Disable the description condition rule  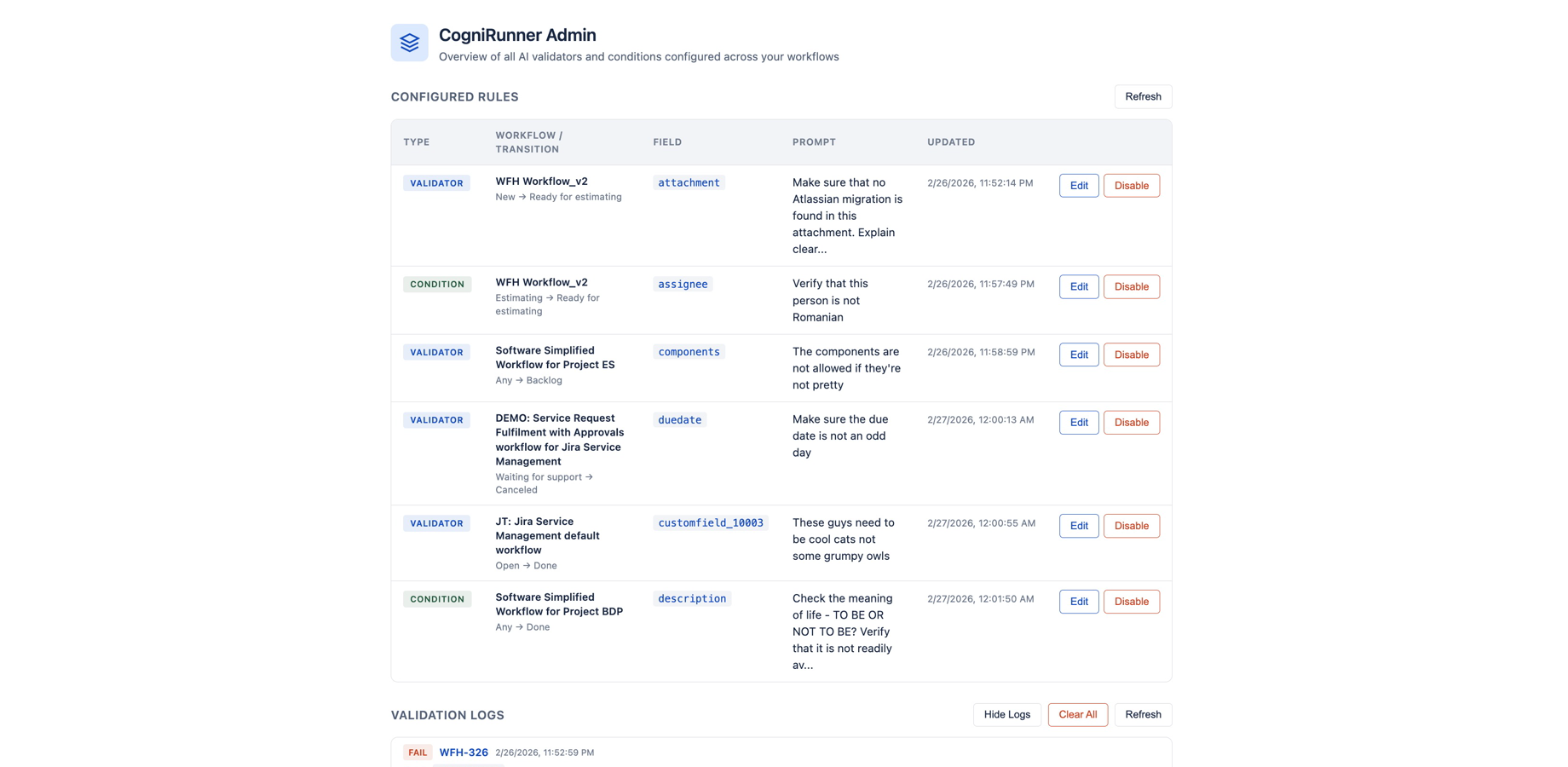click(1131, 601)
